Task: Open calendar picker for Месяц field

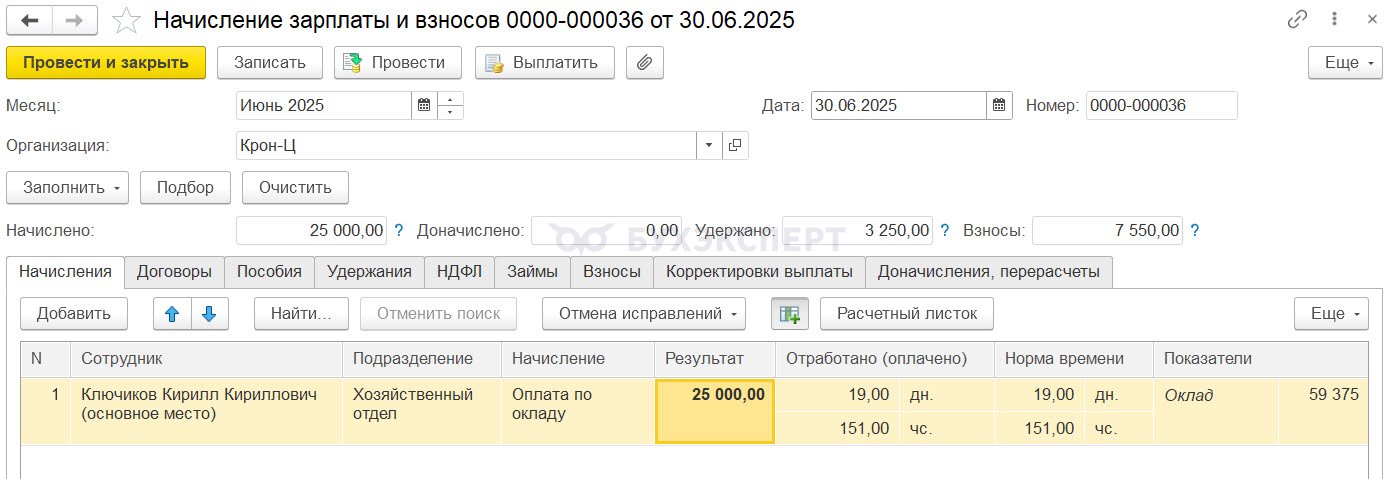Action: pos(424,105)
